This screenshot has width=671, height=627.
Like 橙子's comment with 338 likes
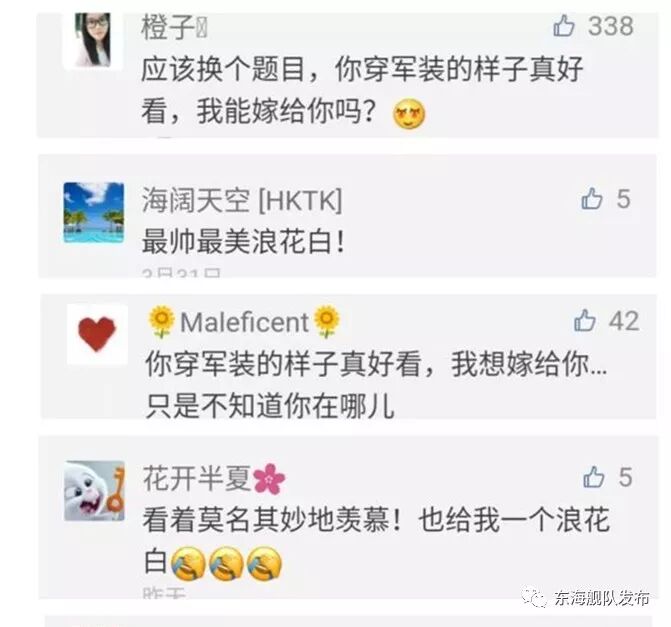(x=564, y=26)
